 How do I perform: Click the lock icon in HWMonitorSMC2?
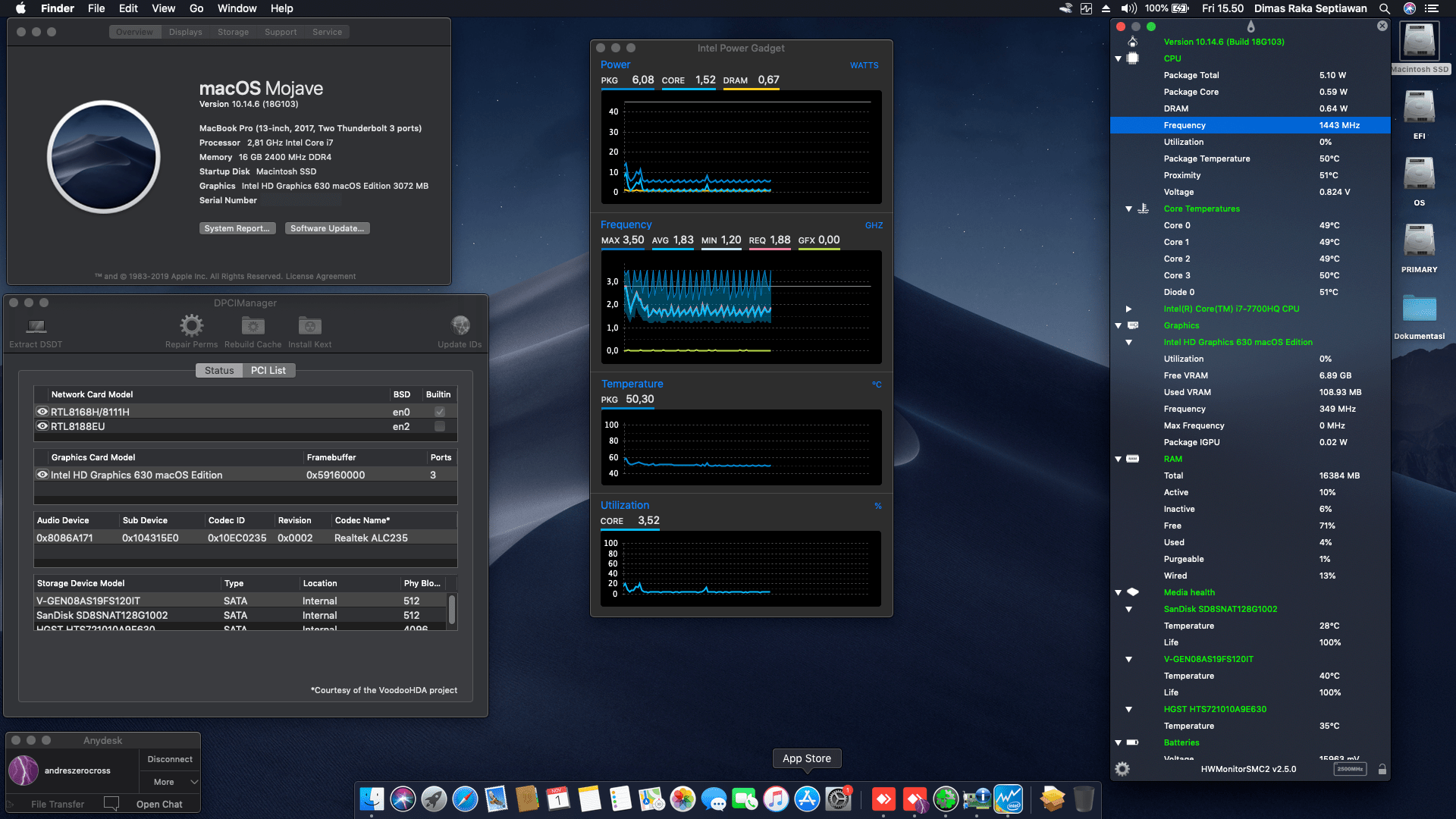(1382, 768)
